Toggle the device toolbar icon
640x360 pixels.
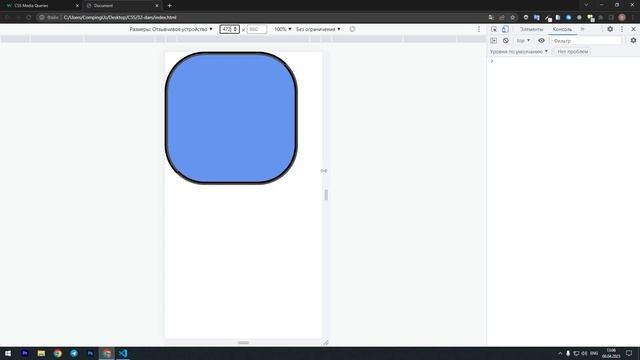[505, 29]
